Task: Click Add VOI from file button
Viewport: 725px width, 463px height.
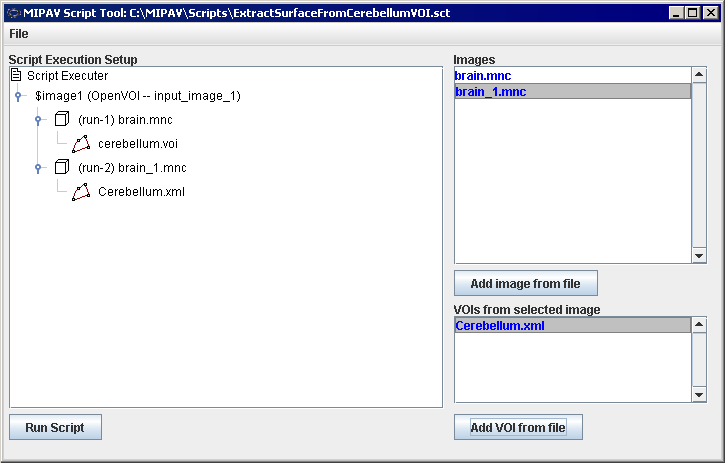Action: click(518, 428)
